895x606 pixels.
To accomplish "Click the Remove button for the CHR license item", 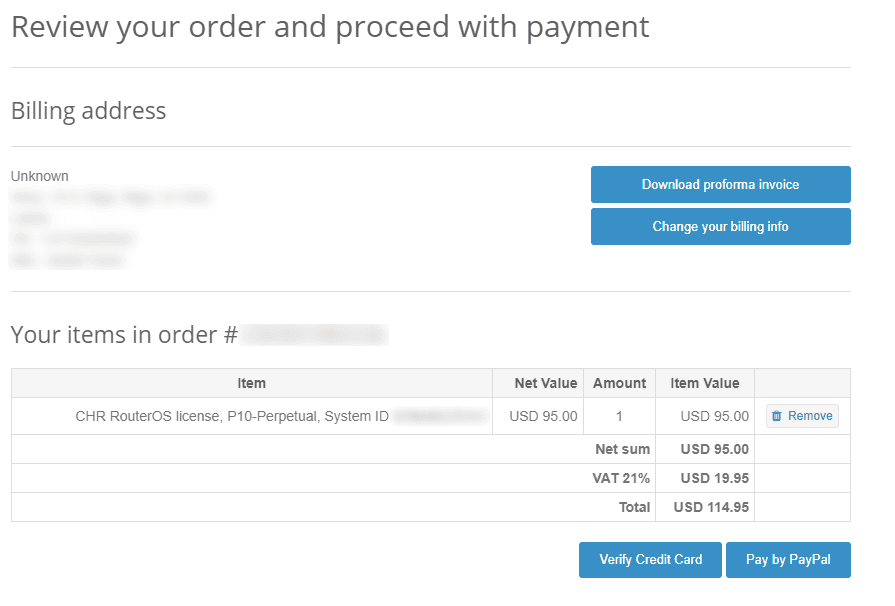I will pyautogui.click(x=801, y=415).
